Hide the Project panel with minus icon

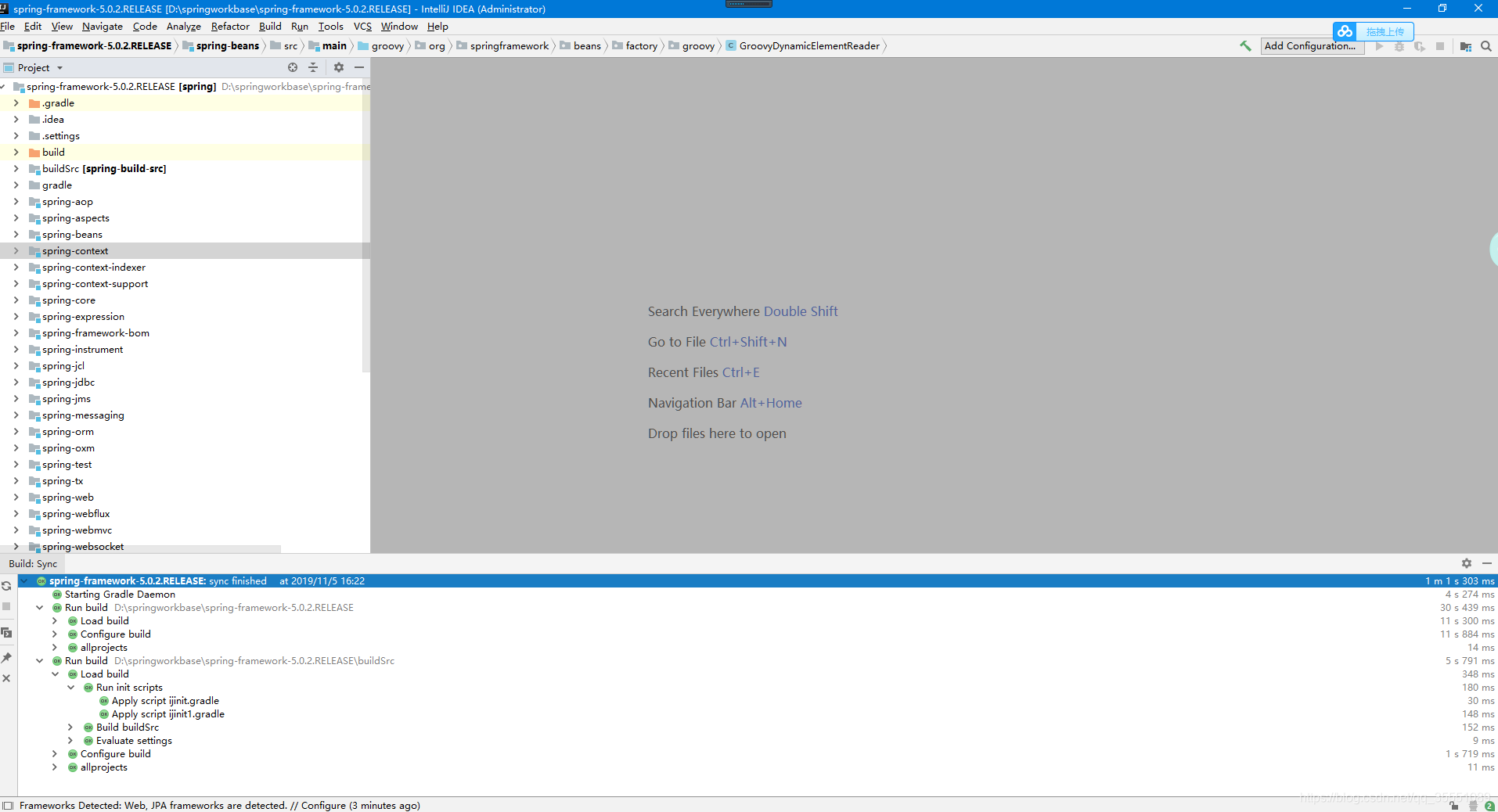pos(359,67)
